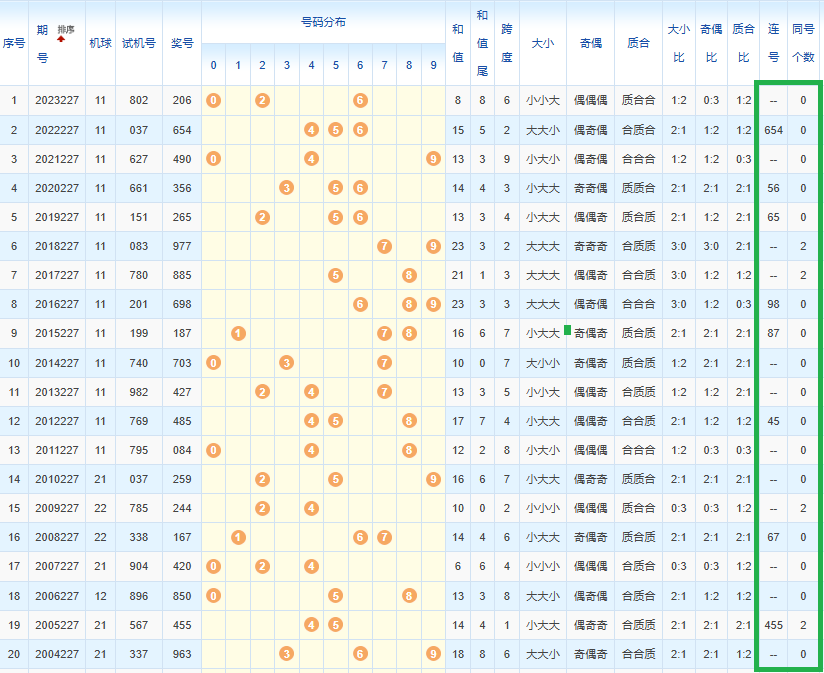Click the green marker in row 2015227
The image size is (824, 673).
pos(567,330)
